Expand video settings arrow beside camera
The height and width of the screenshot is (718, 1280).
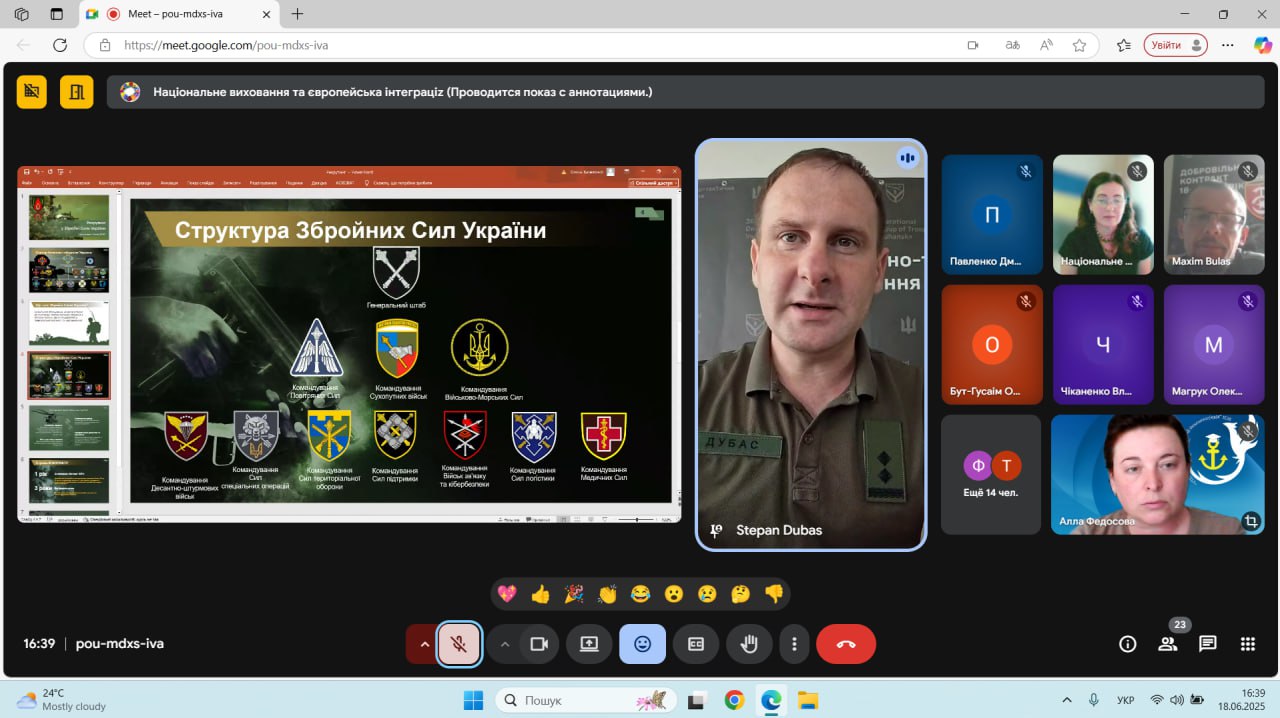click(x=504, y=644)
